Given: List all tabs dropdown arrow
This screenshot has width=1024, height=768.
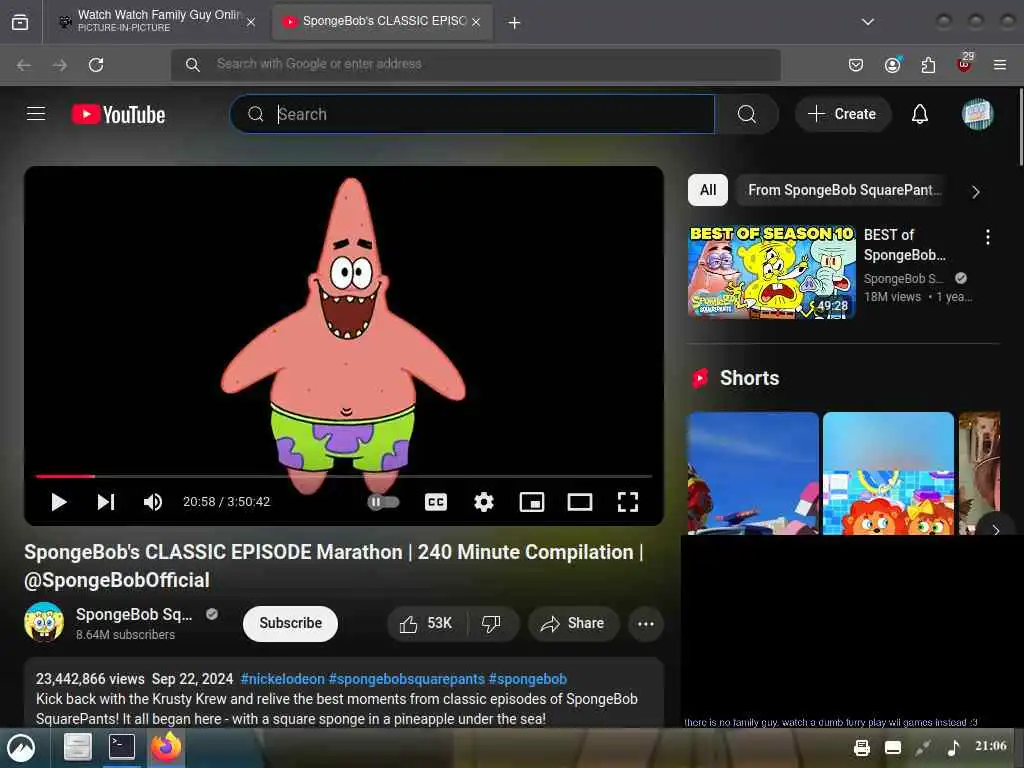Looking at the screenshot, I should [868, 22].
